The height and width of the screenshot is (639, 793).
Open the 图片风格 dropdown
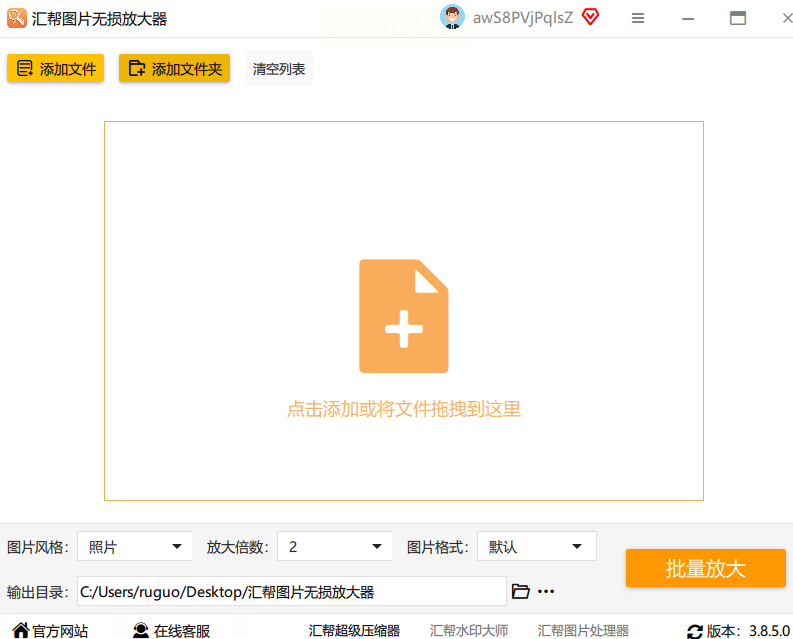click(x=135, y=546)
